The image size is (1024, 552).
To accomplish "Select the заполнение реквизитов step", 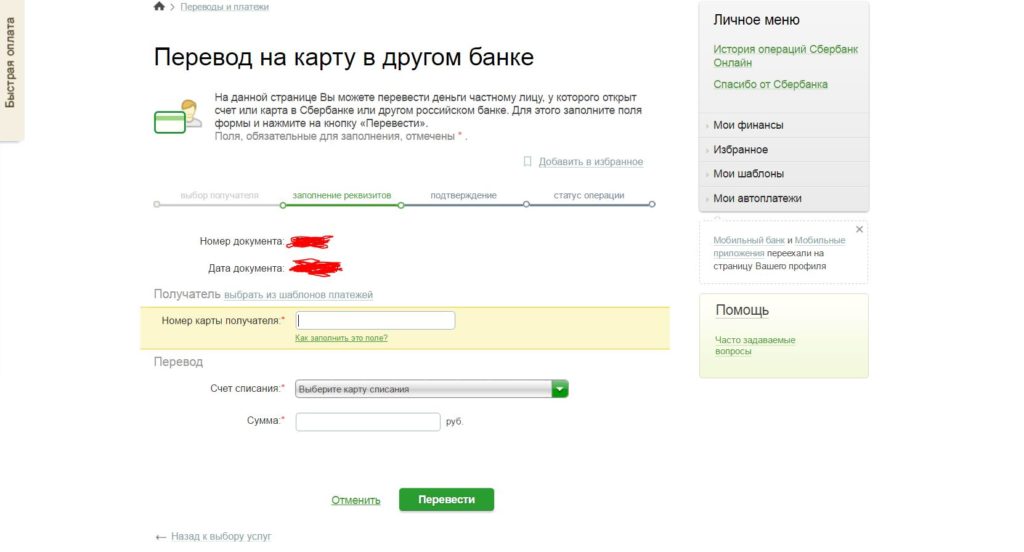I will tap(342, 195).
